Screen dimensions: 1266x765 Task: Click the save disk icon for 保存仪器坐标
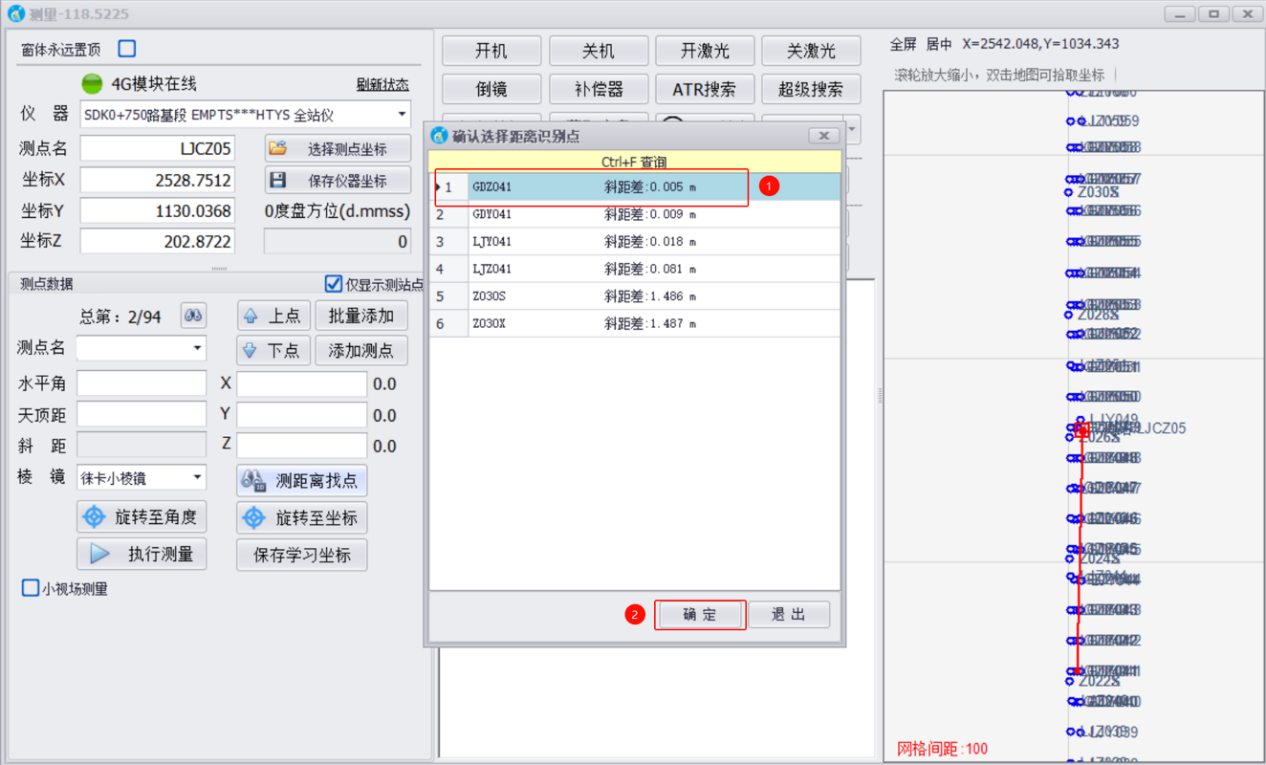tap(278, 181)
